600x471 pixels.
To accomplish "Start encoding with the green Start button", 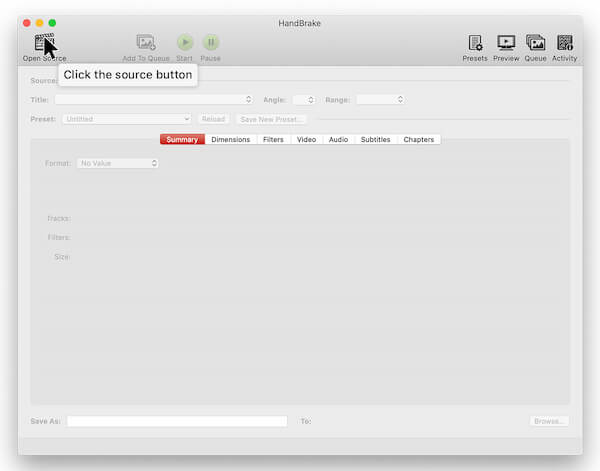I will click(185, 42).
